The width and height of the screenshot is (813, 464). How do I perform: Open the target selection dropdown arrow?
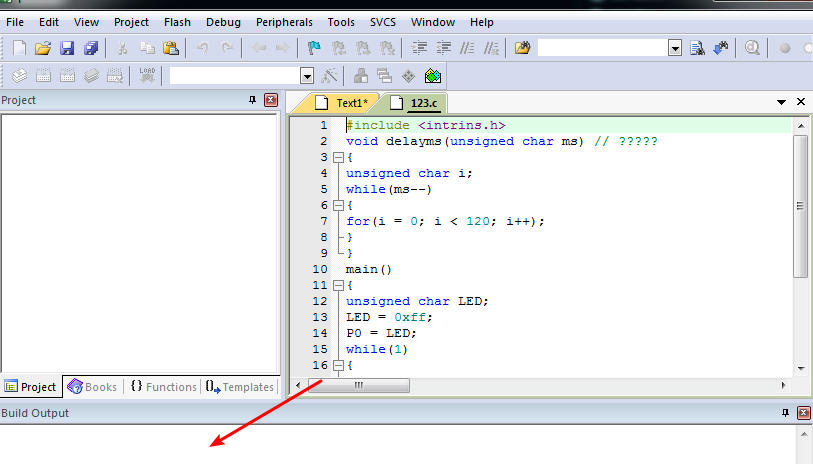point(307,77)
